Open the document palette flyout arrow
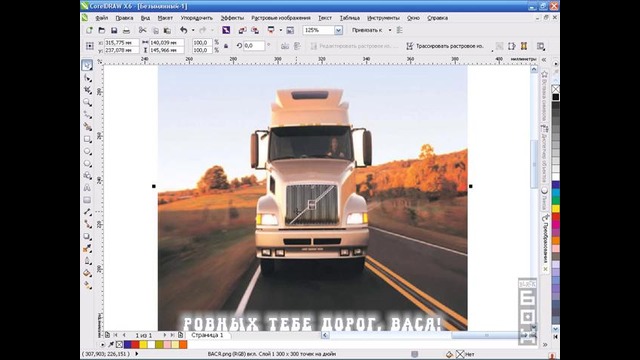Viewport: 640px width, 360px height. tap(102, 345)
